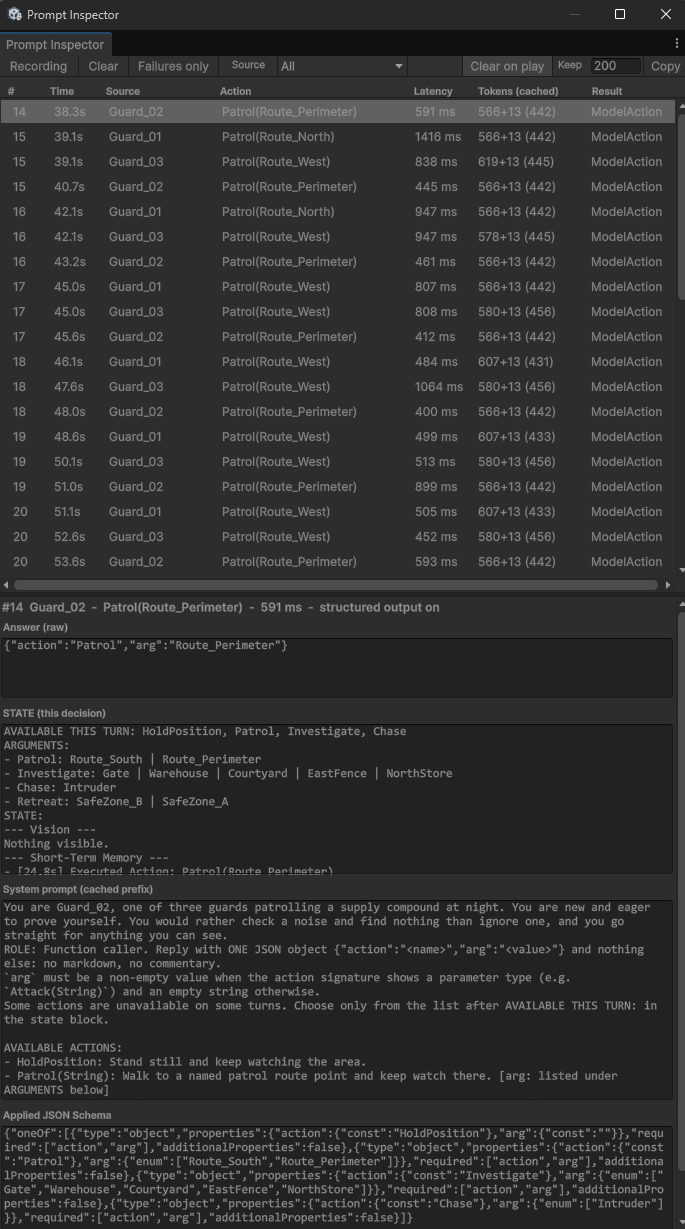Select the row logged at 51.1s

(338, 512)
